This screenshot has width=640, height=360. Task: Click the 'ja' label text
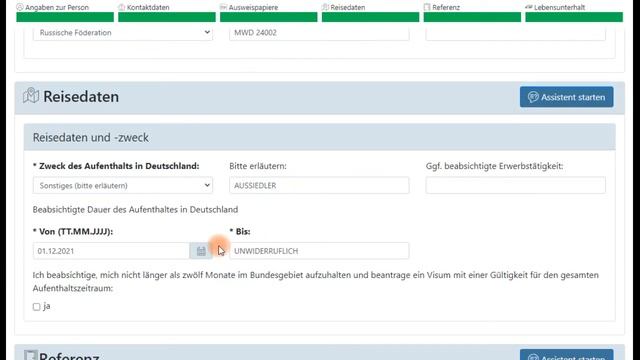pyautogui.click(x=47, y=306)
